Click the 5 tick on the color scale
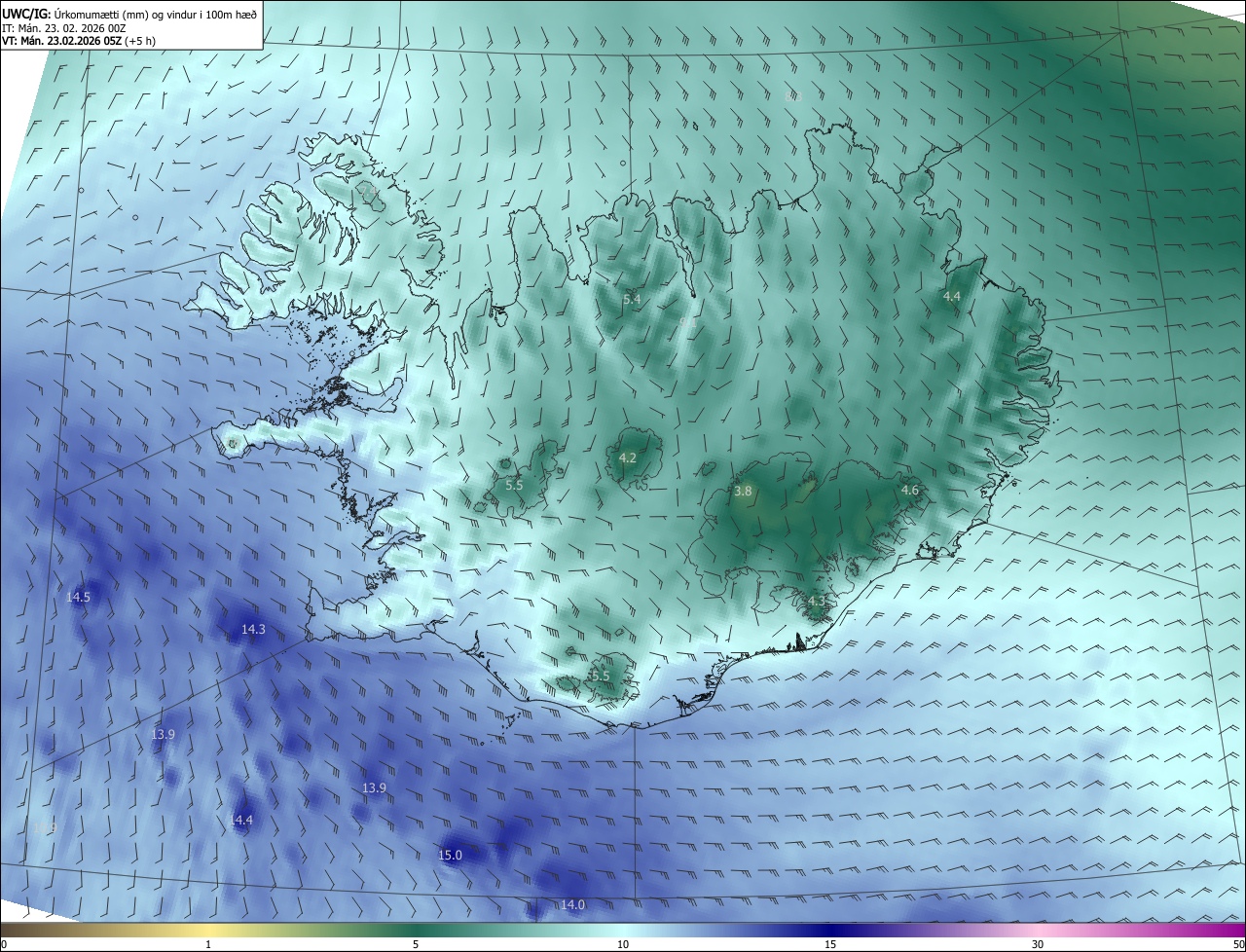Image resolution: width=1246 pixels, height=952 pixels. (416, 944)
